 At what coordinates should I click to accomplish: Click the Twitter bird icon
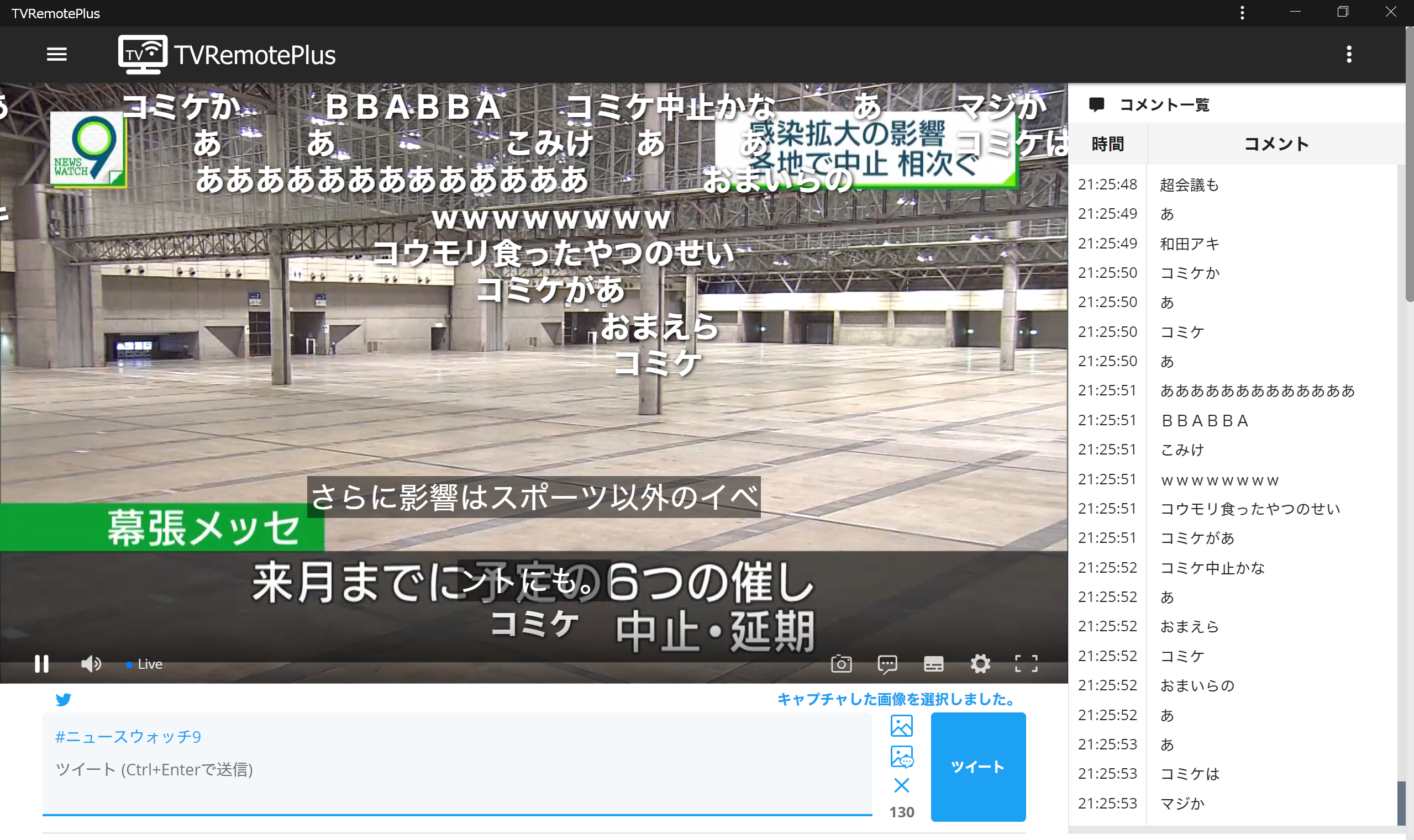coord(64,700)
